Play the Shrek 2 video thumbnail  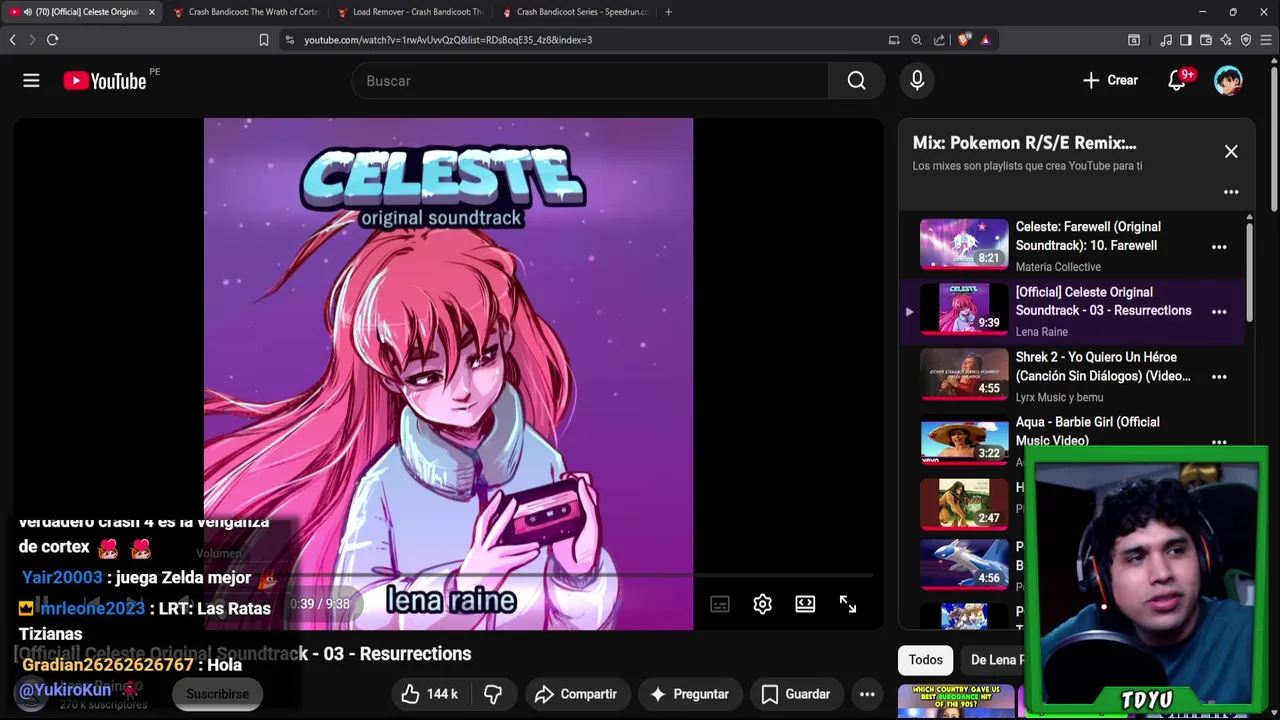coord(964,374)
